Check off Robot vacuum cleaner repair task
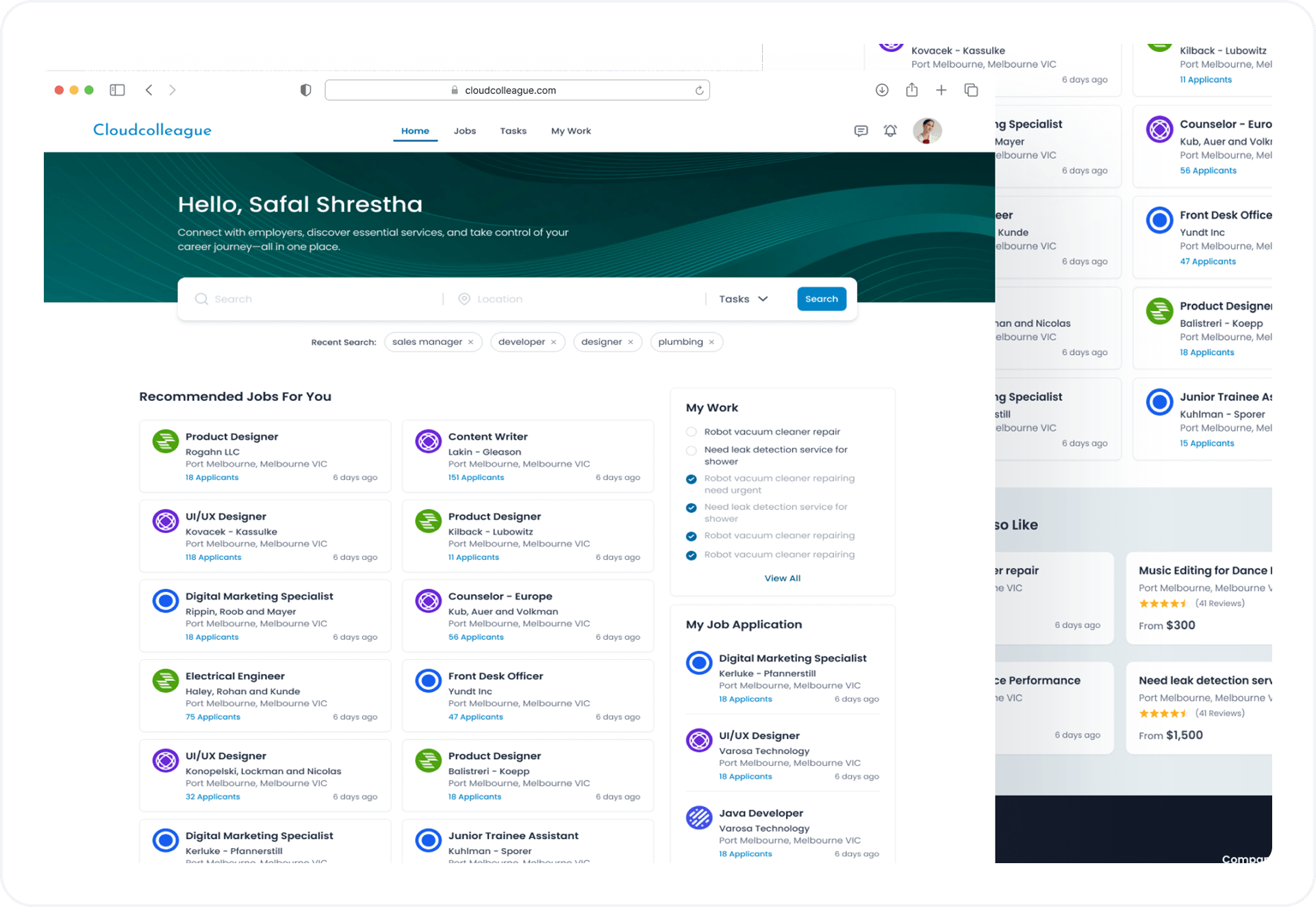The width and height of the screenshot is (1316, 907). point(692,432)
